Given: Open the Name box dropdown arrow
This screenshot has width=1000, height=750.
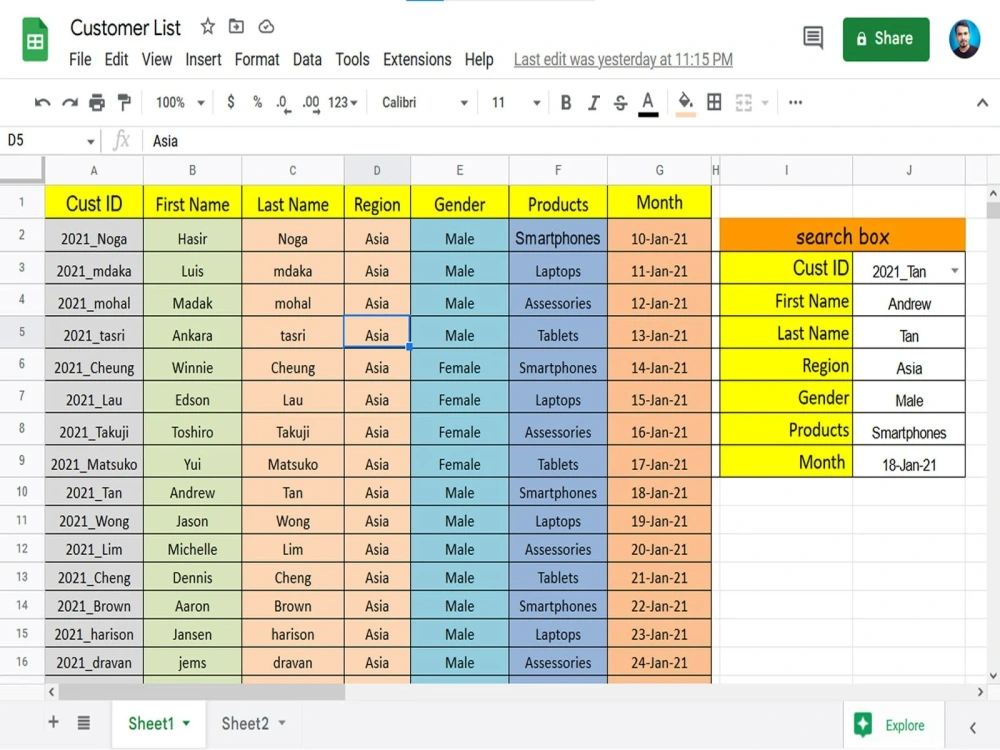Looking at the screenshot, I should pyautogui.click(x=91, y=142).
